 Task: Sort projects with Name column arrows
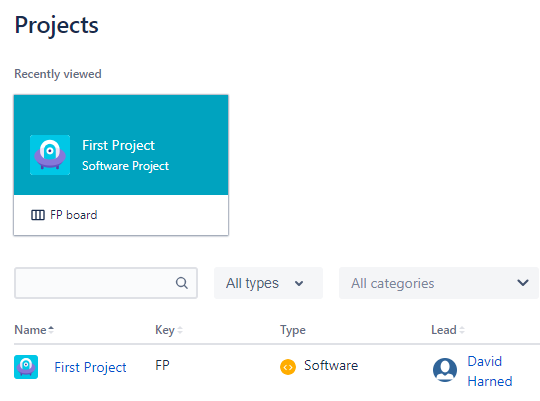pos(51,330)
